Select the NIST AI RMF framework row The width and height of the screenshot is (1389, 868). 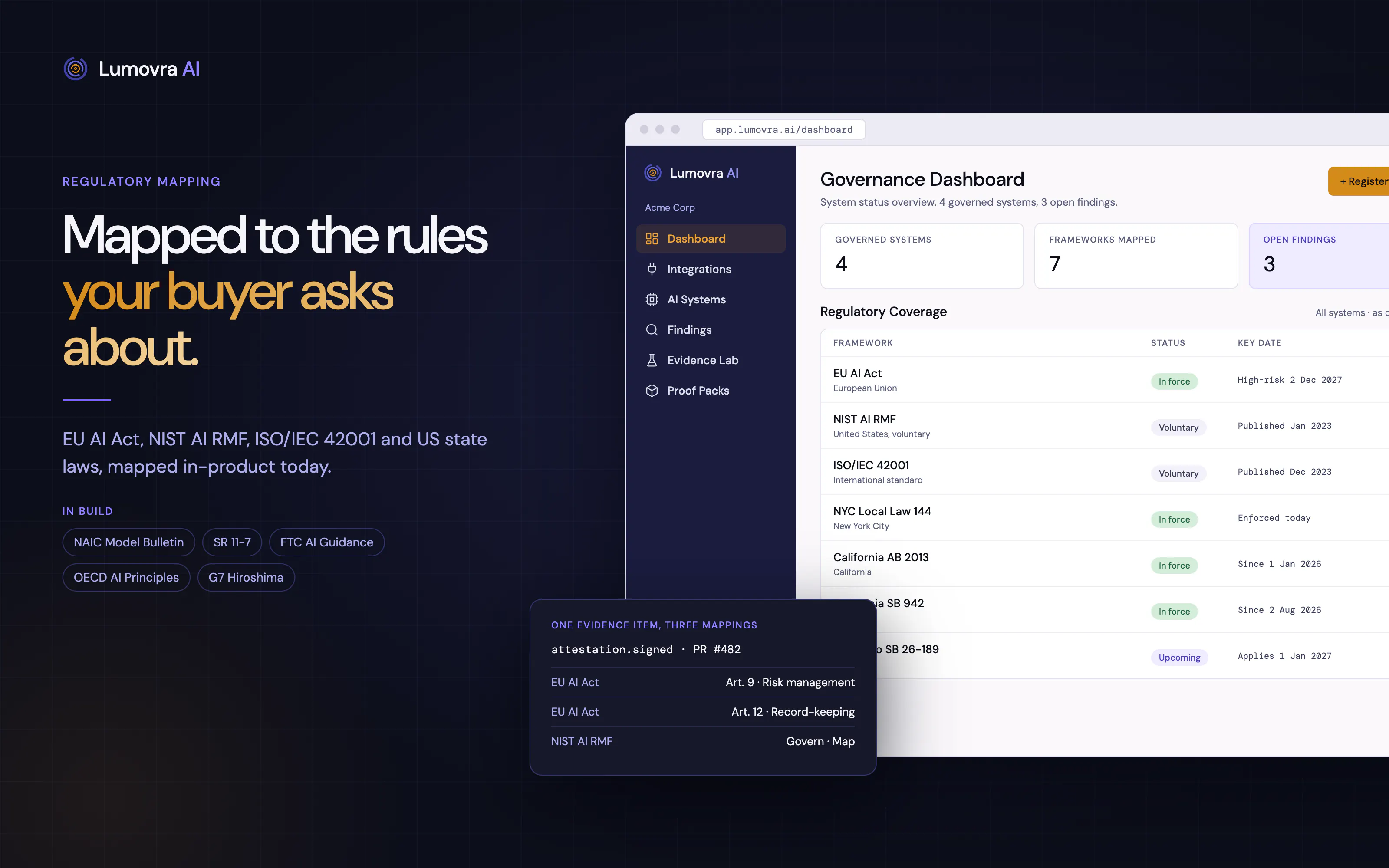pyautogui.click(x=1105, y=426)
